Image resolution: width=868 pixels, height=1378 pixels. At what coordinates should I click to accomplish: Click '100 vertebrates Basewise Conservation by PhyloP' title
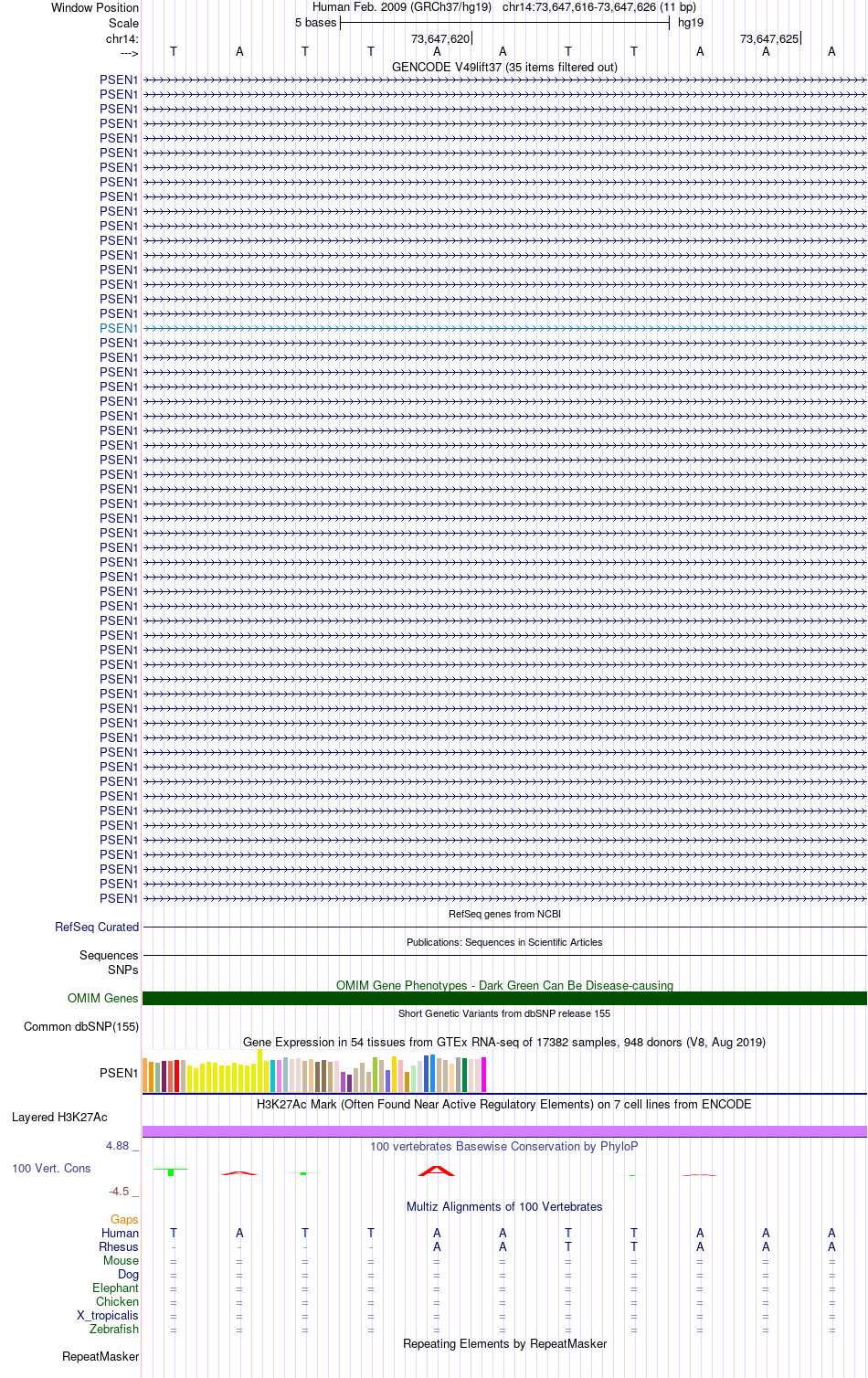504,1146
